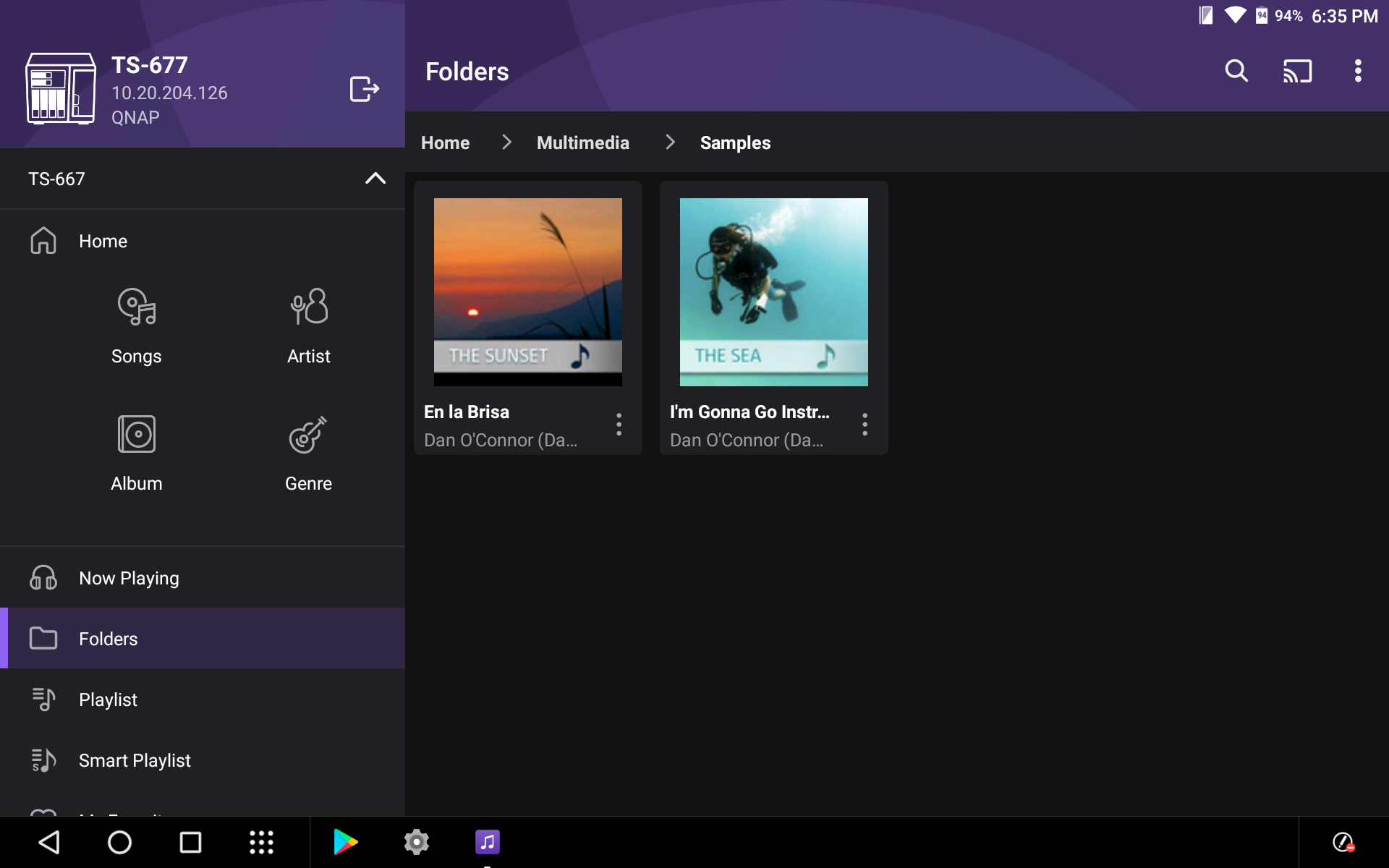Open the search icon in Folders toolbar

pyautogui.click(x=1236, y=71)
